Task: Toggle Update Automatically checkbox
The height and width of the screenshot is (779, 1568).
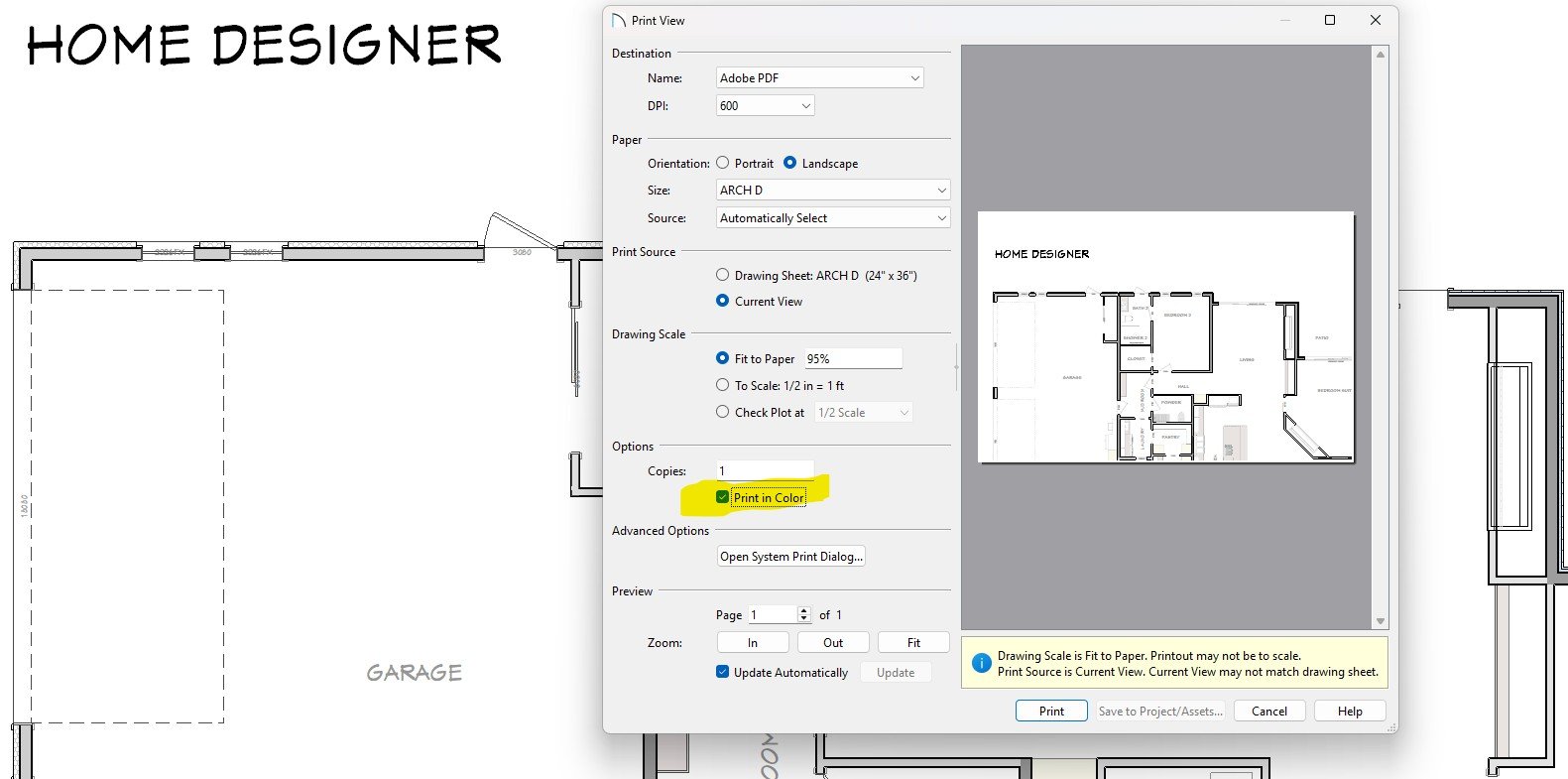Action: coord(723,672)
